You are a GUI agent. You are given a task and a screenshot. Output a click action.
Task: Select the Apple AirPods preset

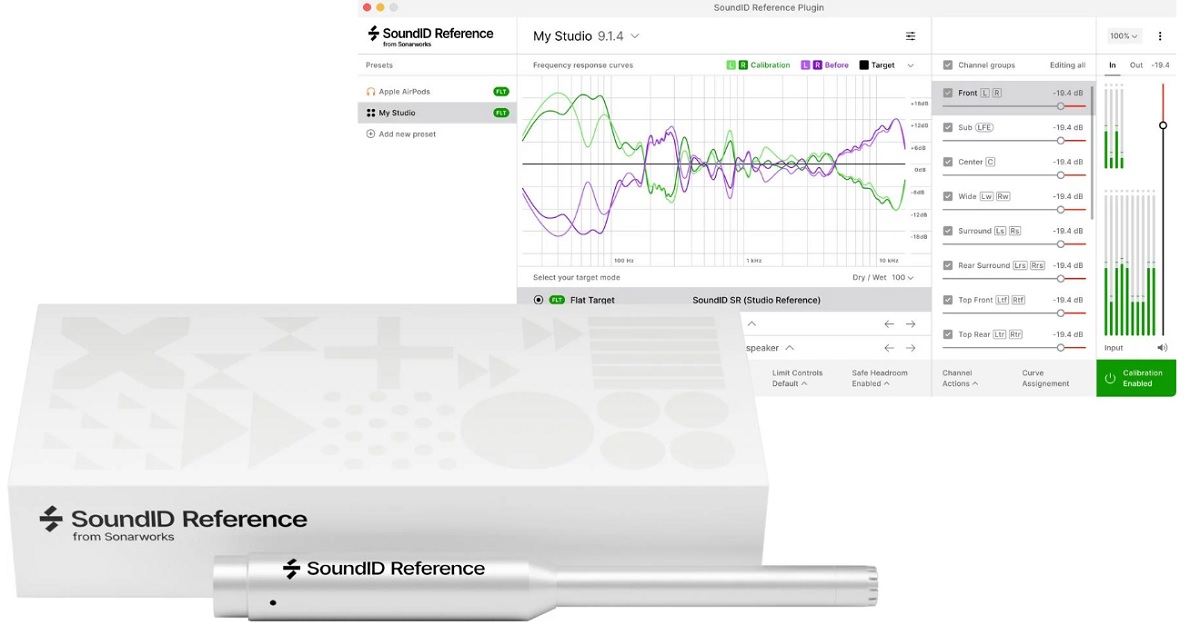pyautogui.click(x=437, y=92)
